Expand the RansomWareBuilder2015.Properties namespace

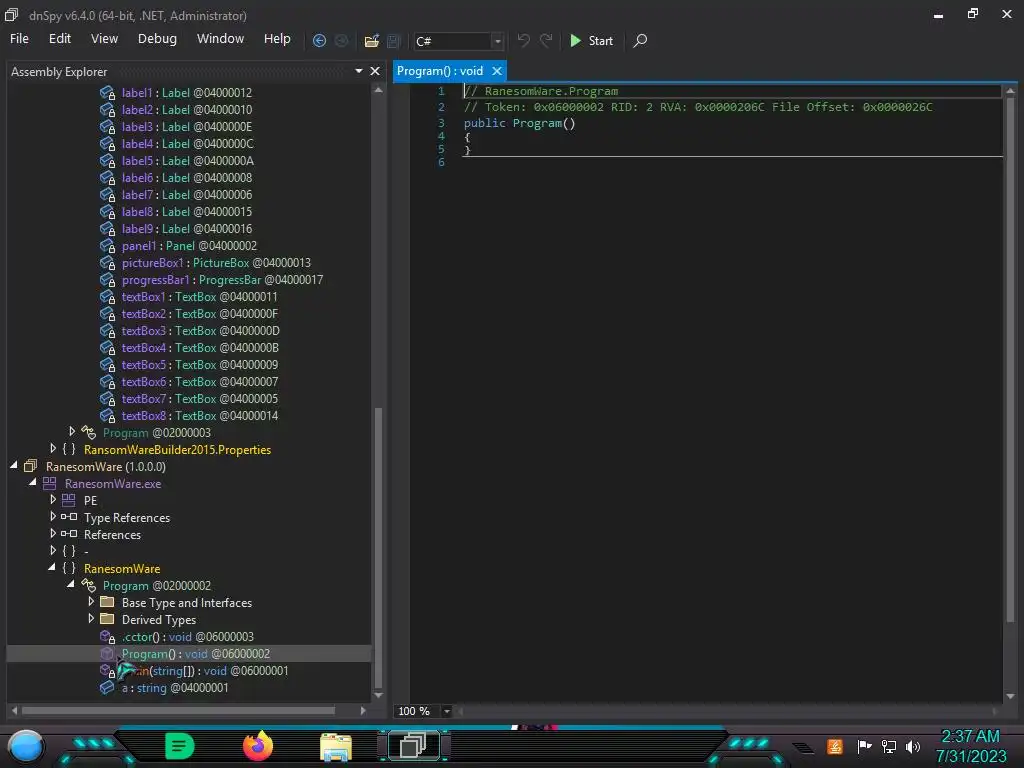click(53, 449)
